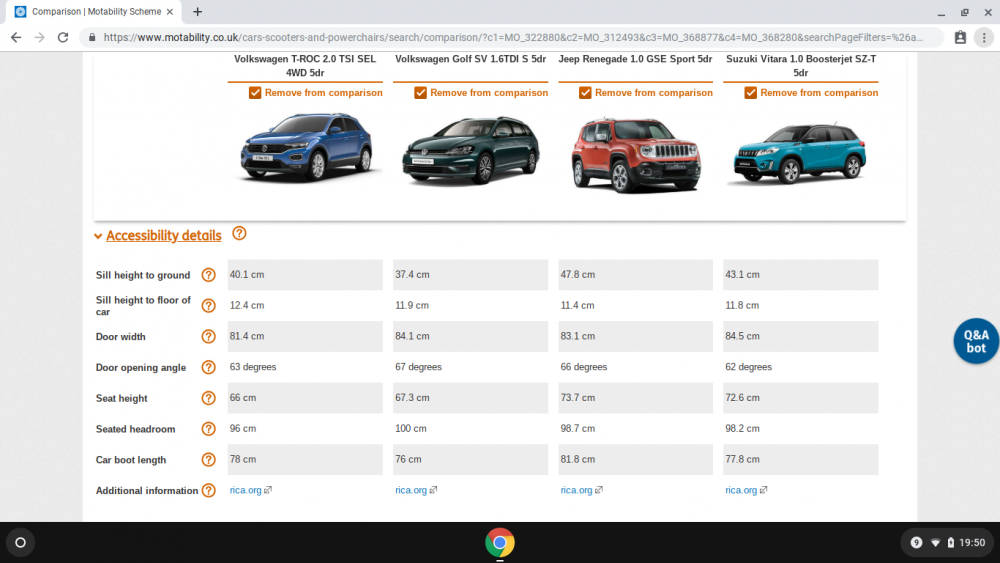Open Chrome three-dot menu
Viewport: 1000px width, 563px height.
coord(984,38)
